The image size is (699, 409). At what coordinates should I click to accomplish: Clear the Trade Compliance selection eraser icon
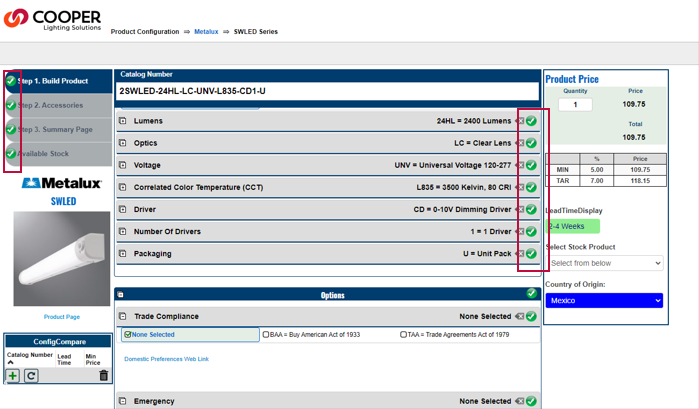[520, 316]
